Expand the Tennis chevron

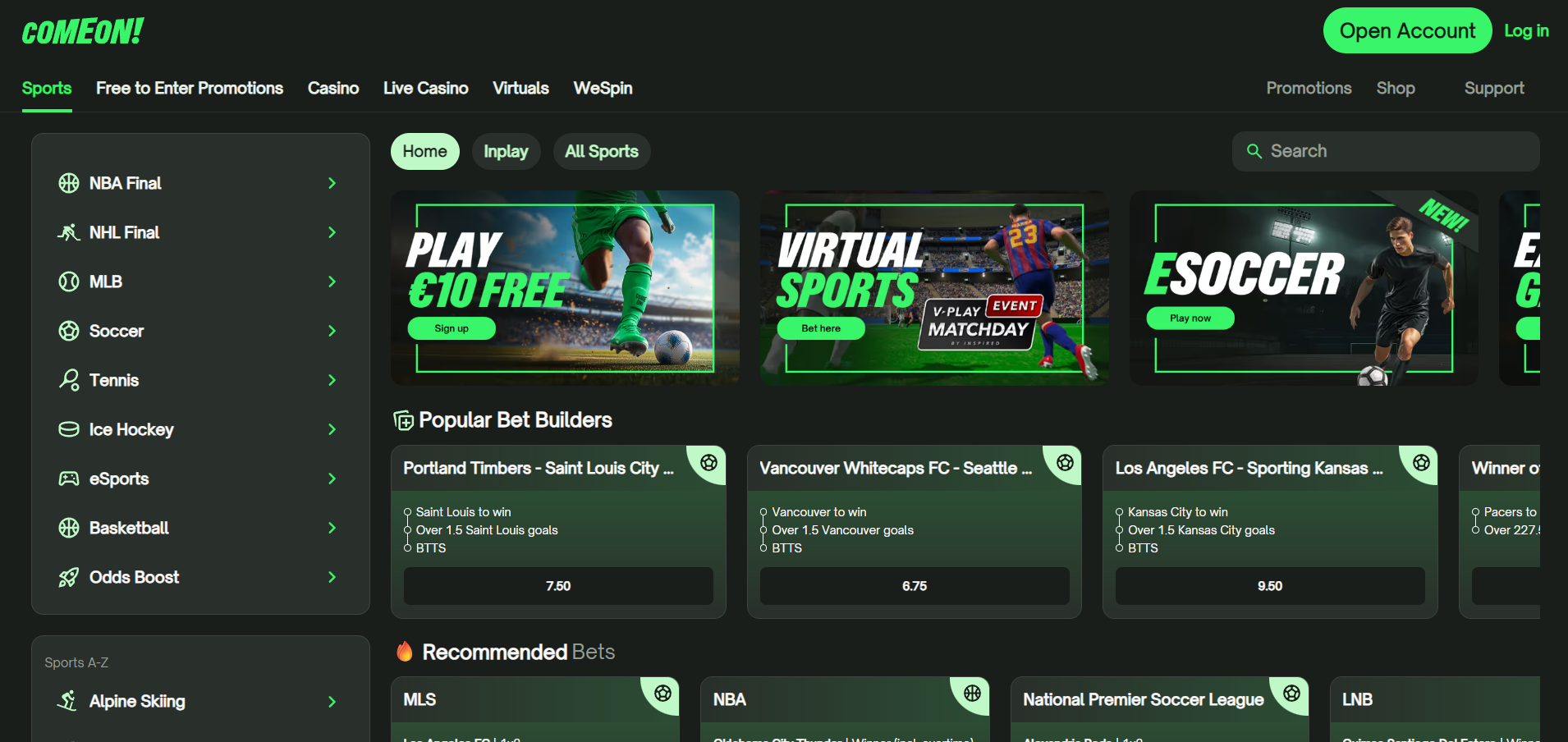[332, 380]
